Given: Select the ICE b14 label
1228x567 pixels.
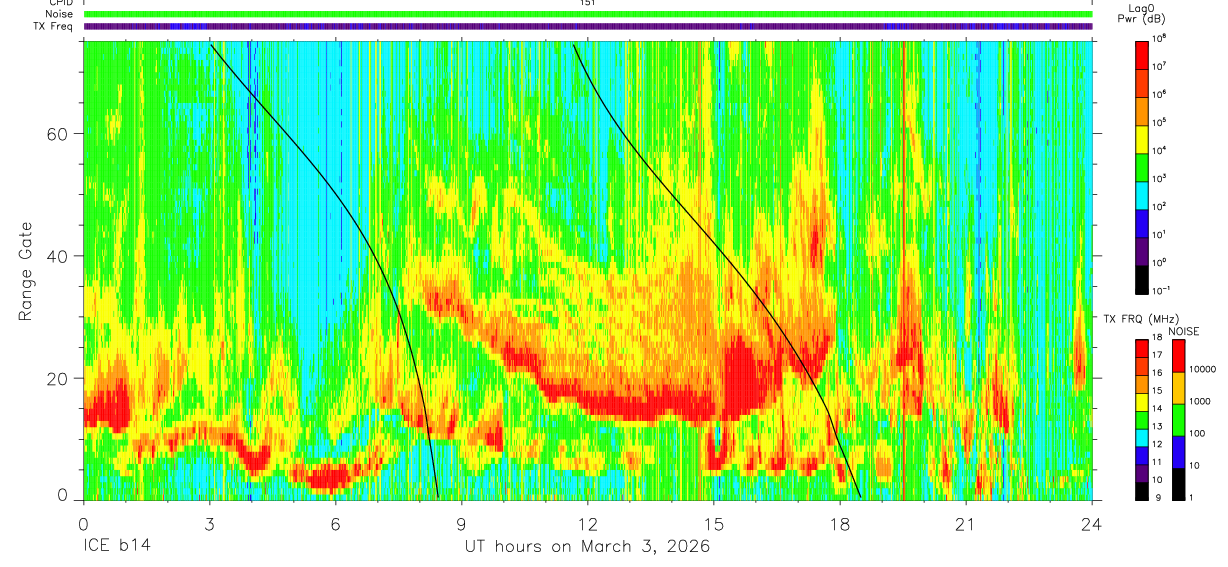Looking at the screenshot, I should pyautogui.click(x=115, y=547).
